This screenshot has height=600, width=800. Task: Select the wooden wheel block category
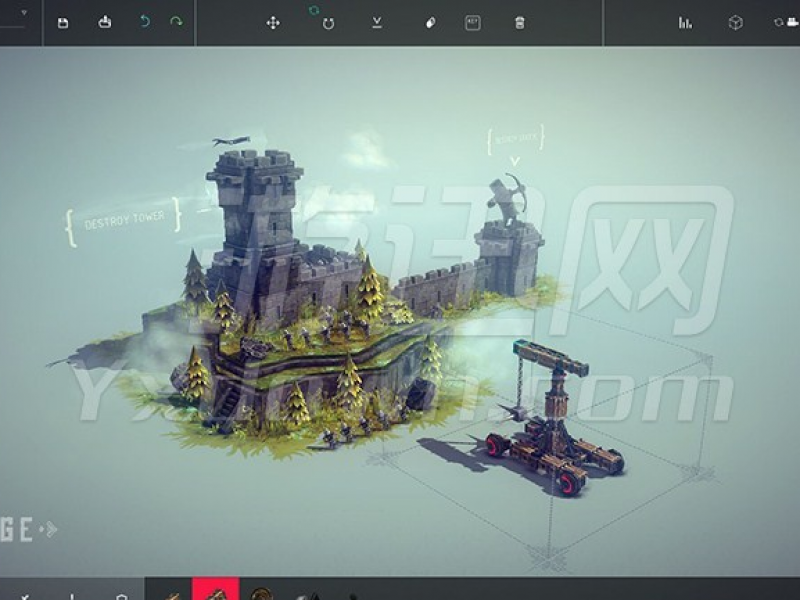tap(261, 592)
